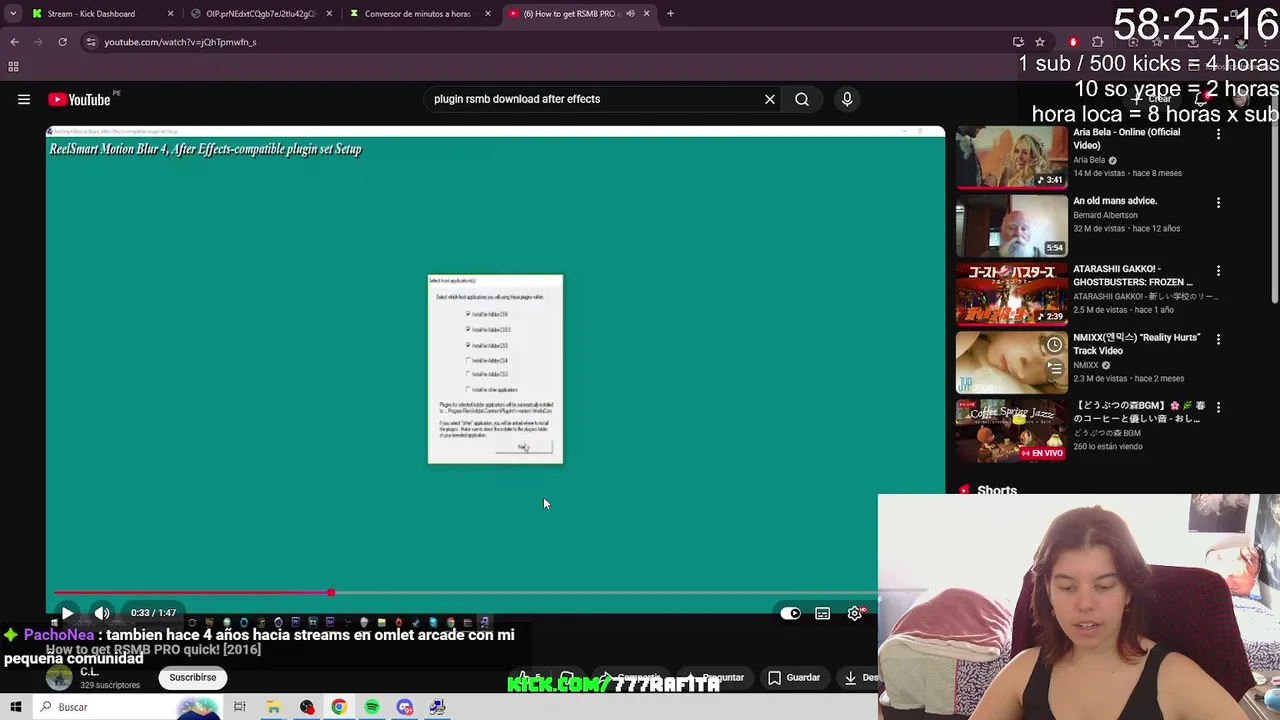Open the An old mans advice thumbnail
Screen dimensions: 1280x720
pyautogui.click(x=1011, y=225)
